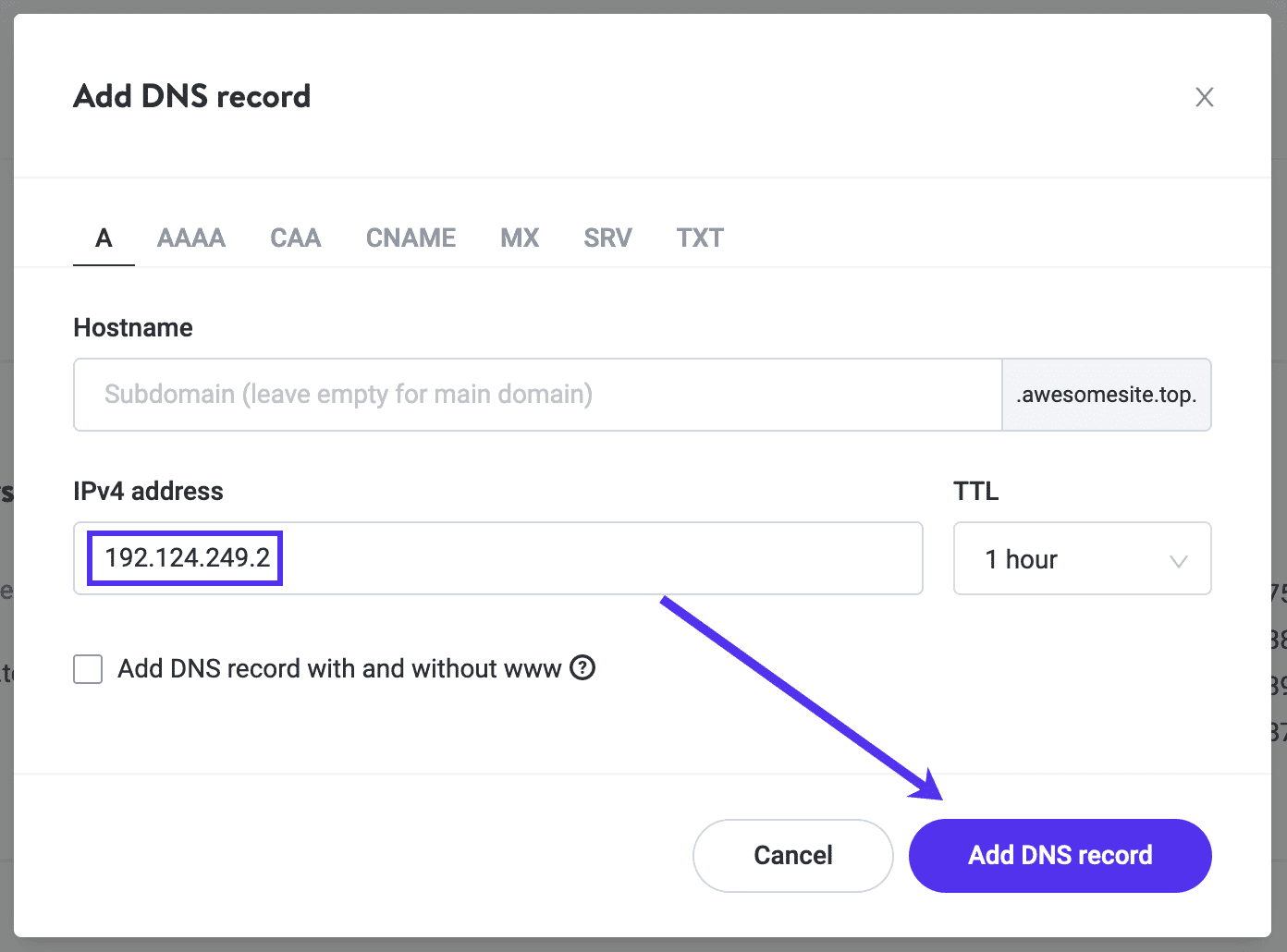Click the Add DNS record button
The height and width of the screenshot is (952, 1287).
coord(1060,855)
